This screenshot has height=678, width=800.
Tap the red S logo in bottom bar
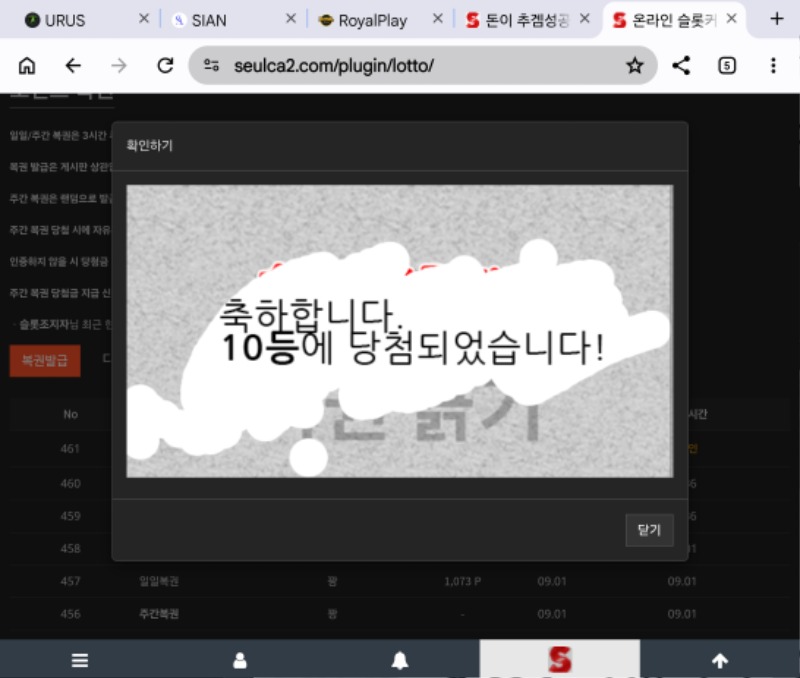point(560,659)
